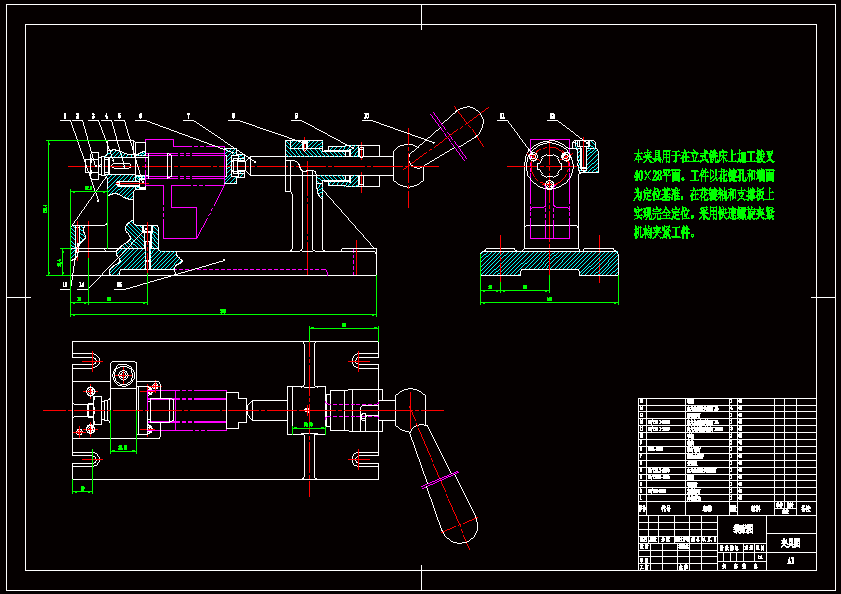Select the green technical note beginning 本夹具用于
The image size is (841, 594).
point(704,195)
